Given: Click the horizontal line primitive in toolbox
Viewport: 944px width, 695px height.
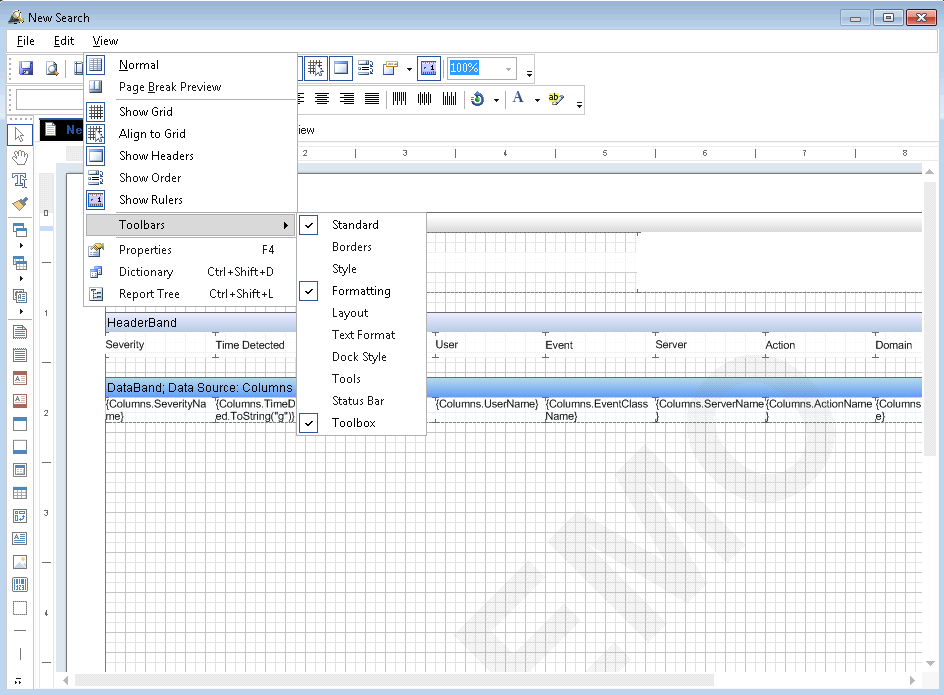Looking at the screenshot, I should coord(19,631).
